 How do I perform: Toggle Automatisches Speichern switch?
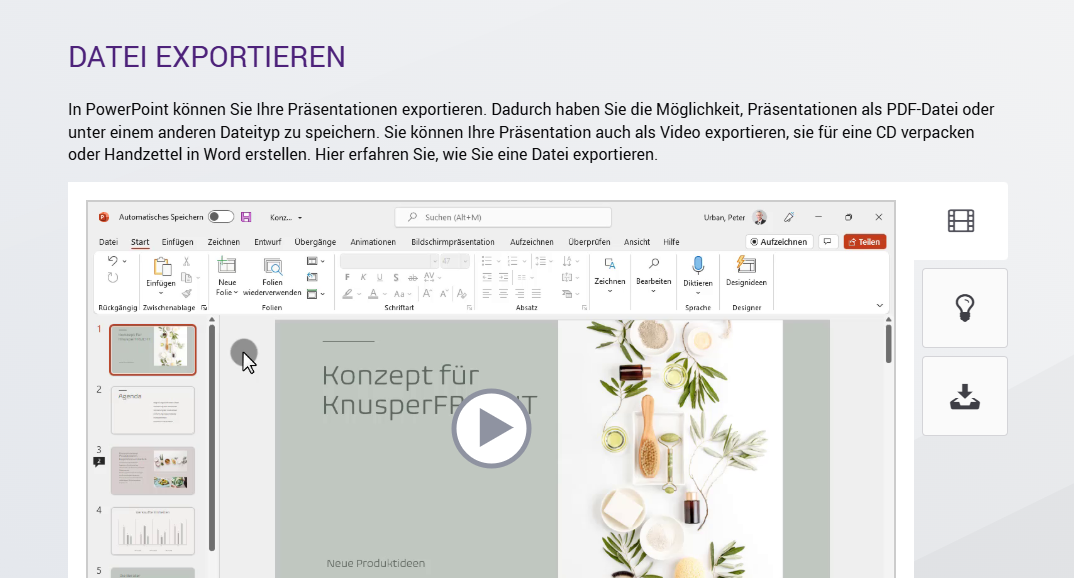(x=221, y=217)
